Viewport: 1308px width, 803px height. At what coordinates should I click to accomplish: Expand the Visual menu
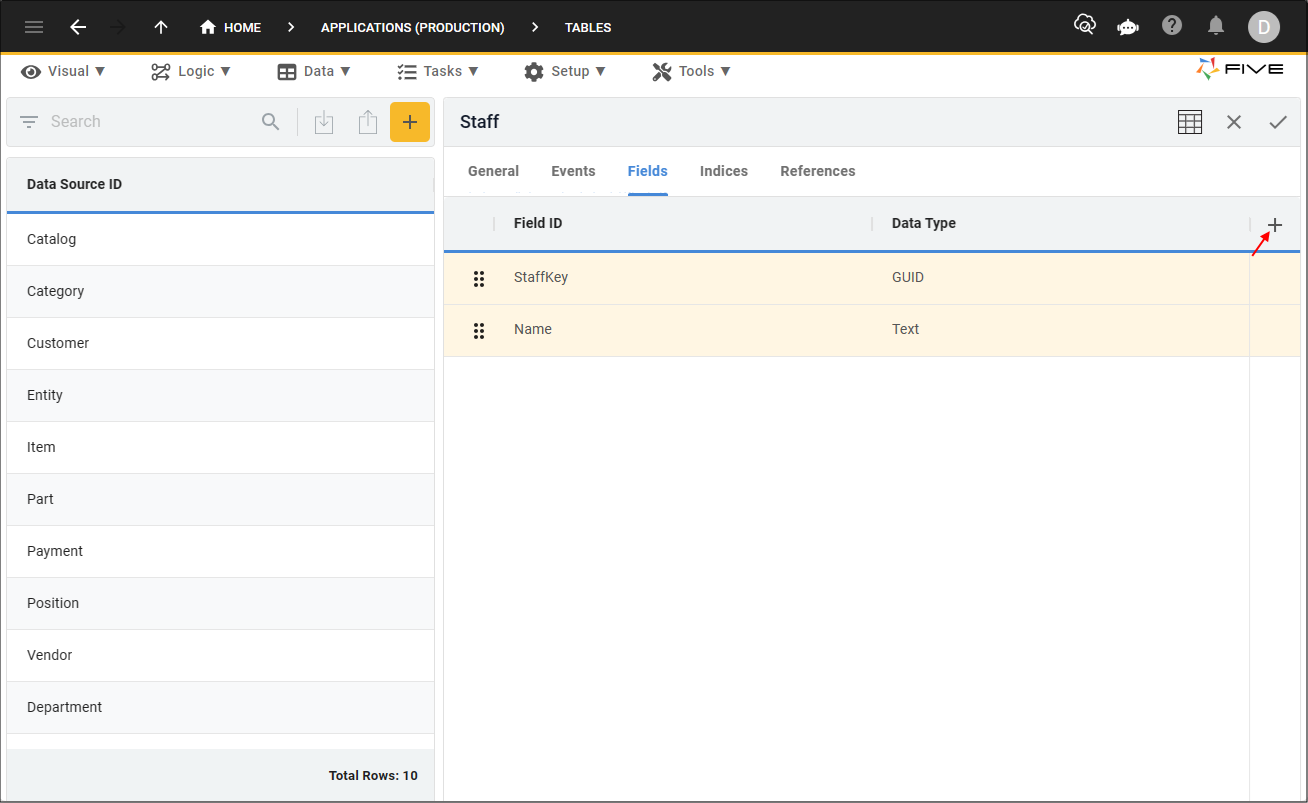tap(63, 71)
